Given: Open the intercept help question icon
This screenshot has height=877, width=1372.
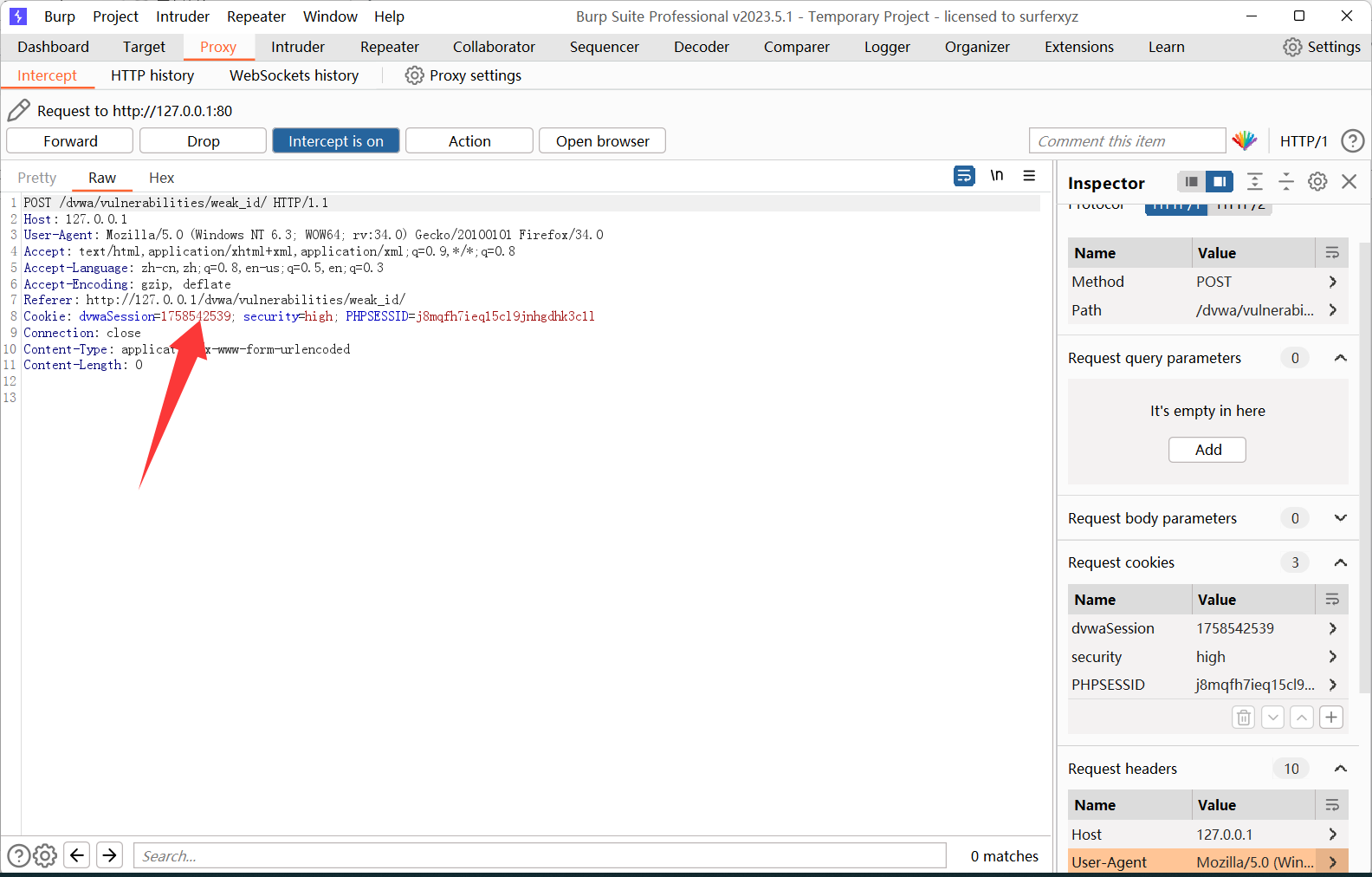Looking at the screenshot, I should (1352, 140).
